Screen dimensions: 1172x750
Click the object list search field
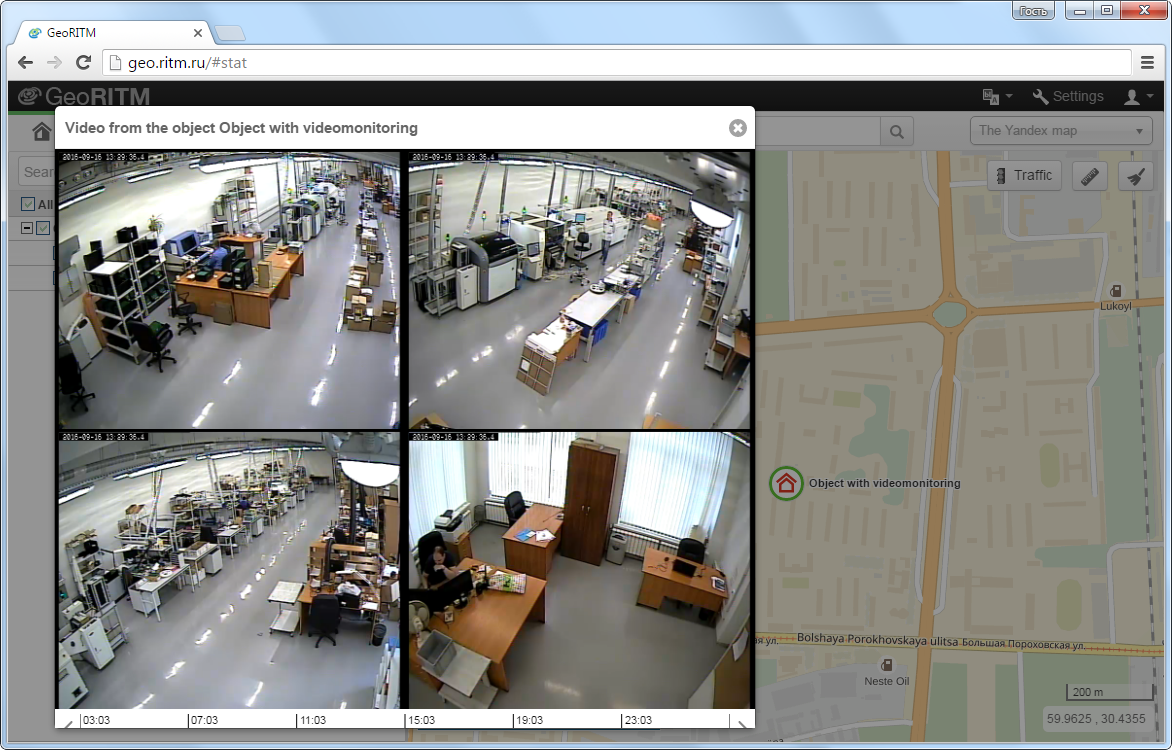click(37, 172)
